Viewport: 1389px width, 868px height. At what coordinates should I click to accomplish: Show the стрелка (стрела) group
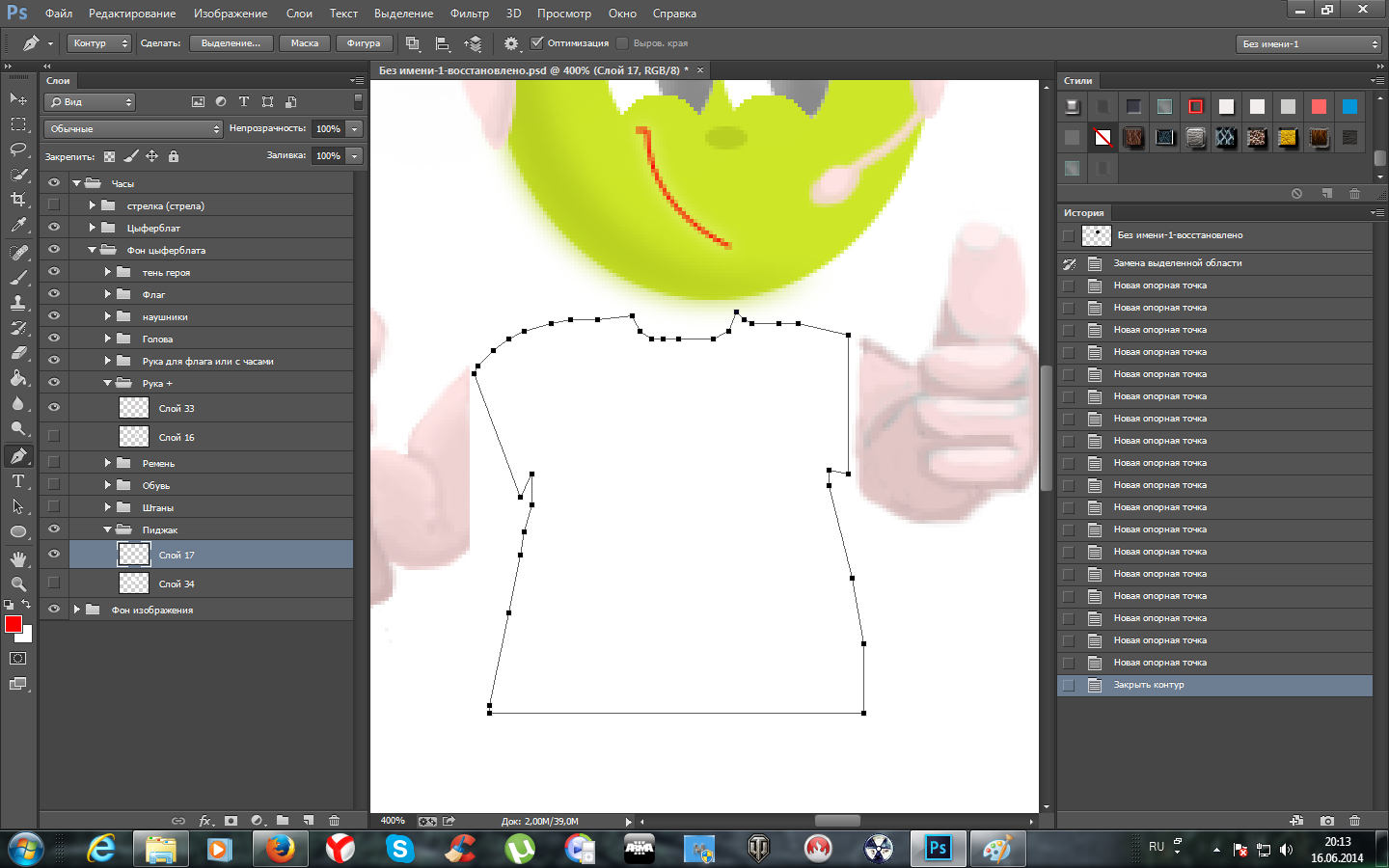[x=54, y=204]
